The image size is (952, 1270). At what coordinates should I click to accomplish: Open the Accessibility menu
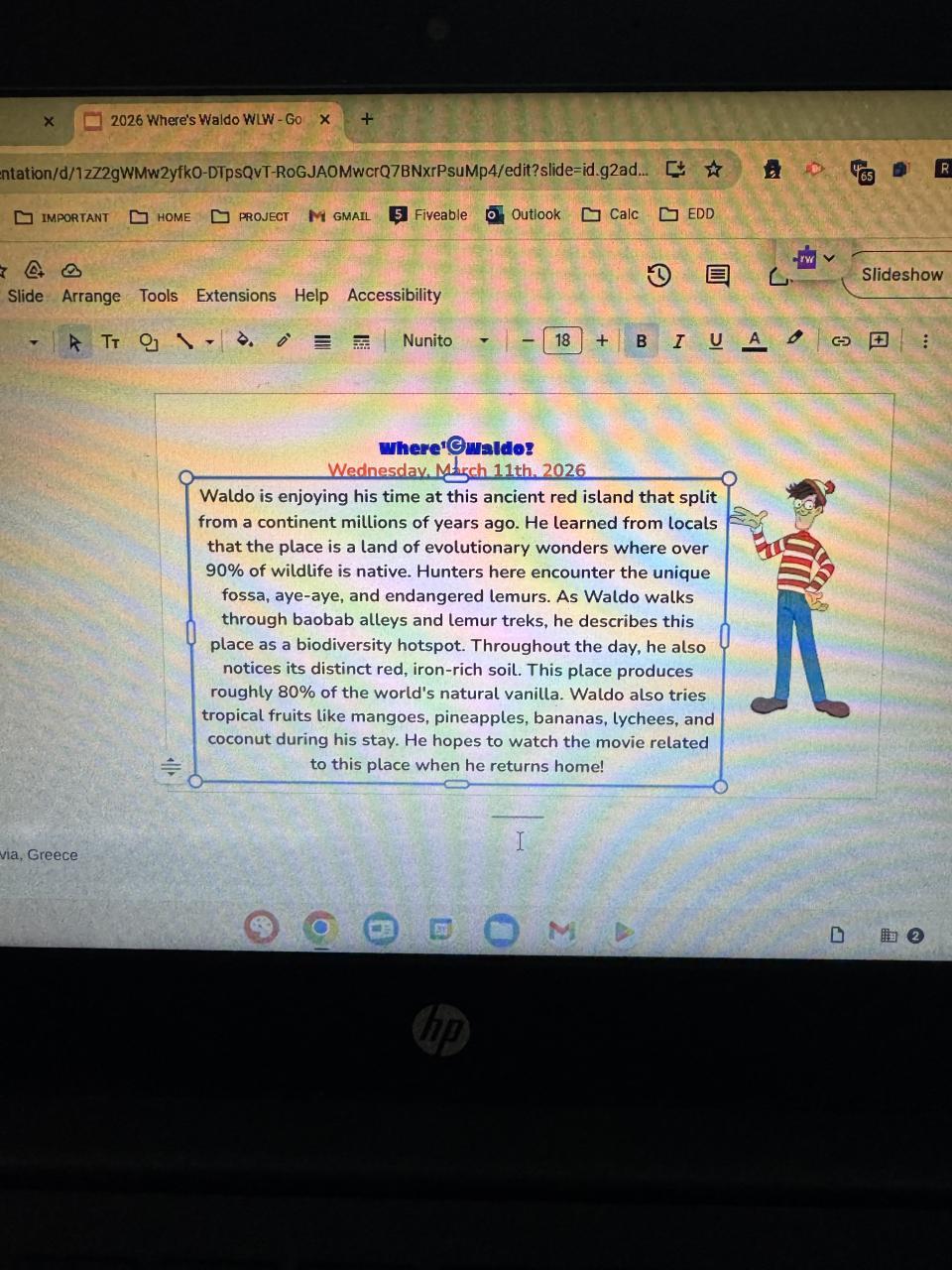[394, 295]
